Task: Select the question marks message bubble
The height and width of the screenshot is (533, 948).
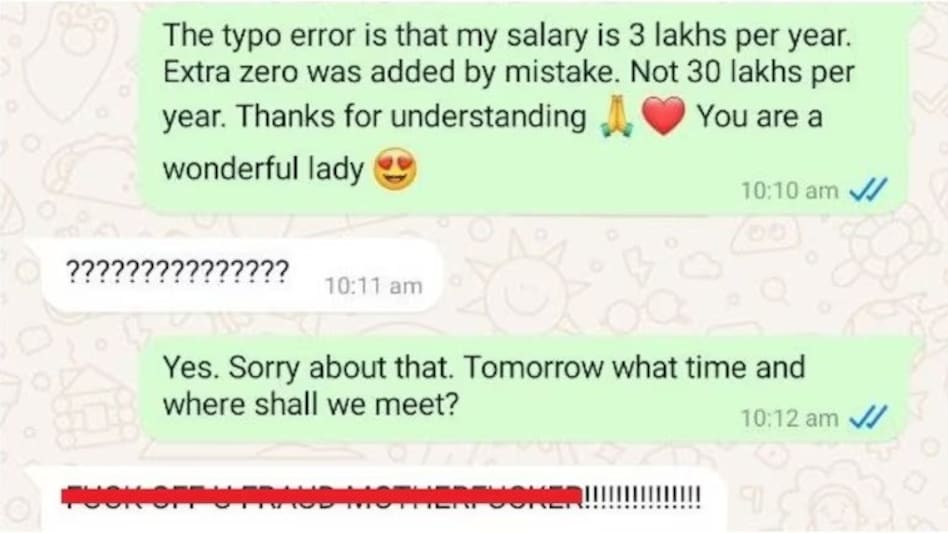Action: (244, 276)
